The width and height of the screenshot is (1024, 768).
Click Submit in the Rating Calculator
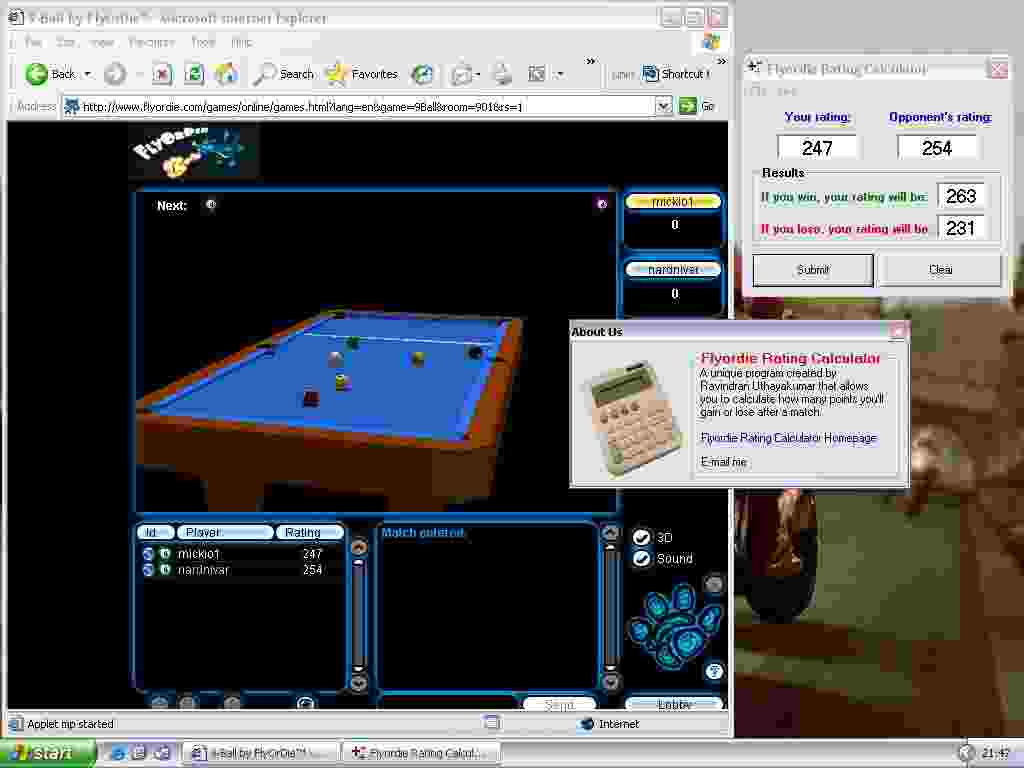pos(813,270)
